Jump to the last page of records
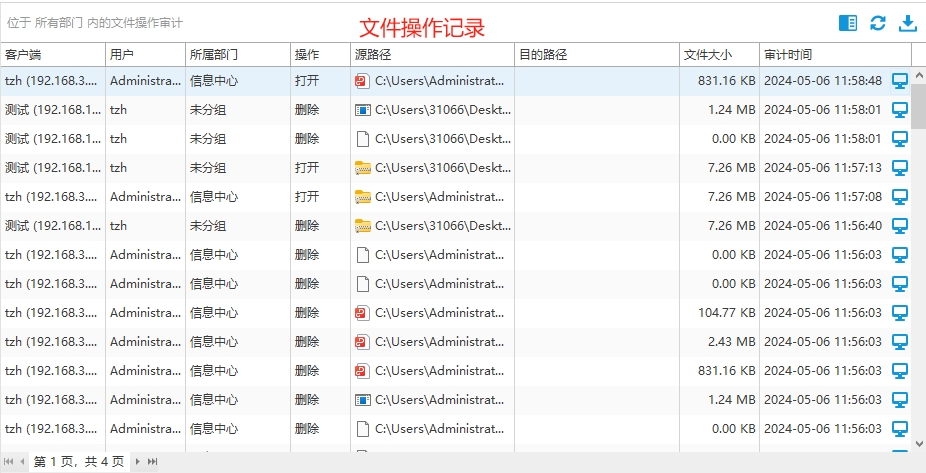The image size is (926, 473). (152, 461)
